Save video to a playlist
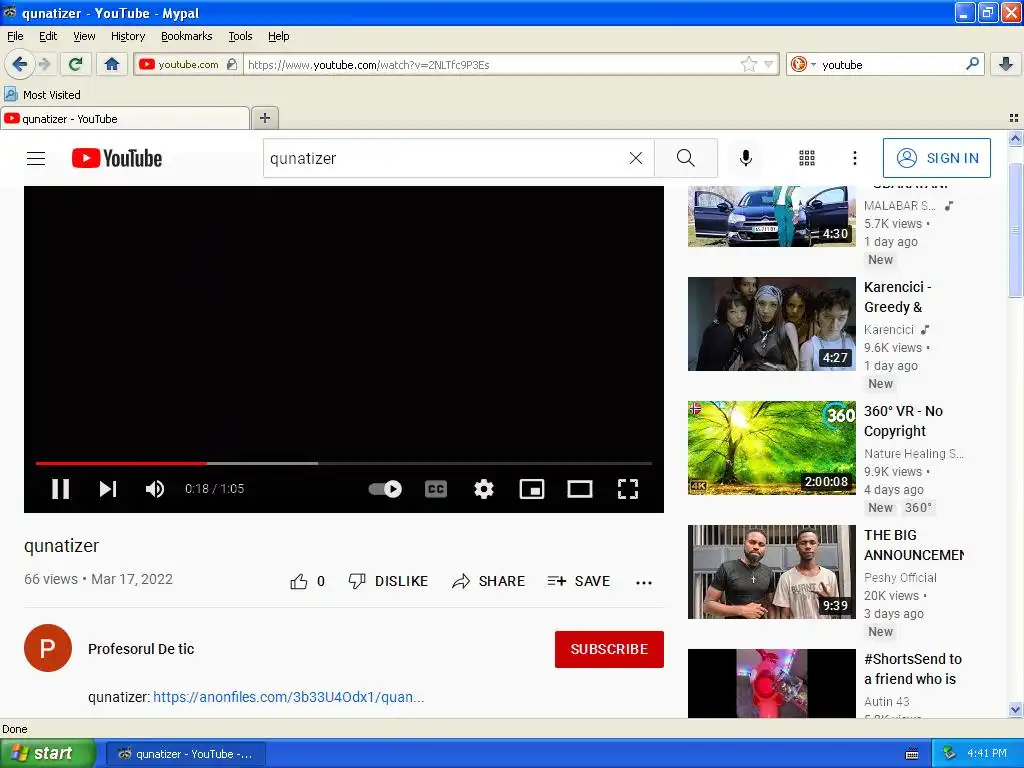 579,581
